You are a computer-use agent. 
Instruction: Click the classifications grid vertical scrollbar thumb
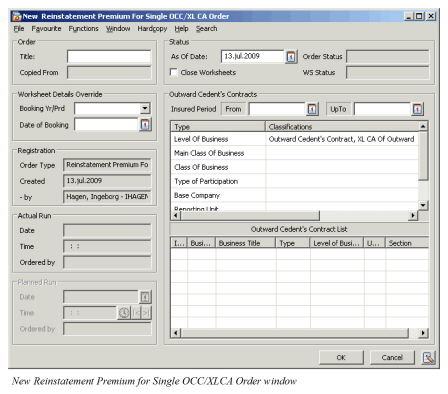423,156
